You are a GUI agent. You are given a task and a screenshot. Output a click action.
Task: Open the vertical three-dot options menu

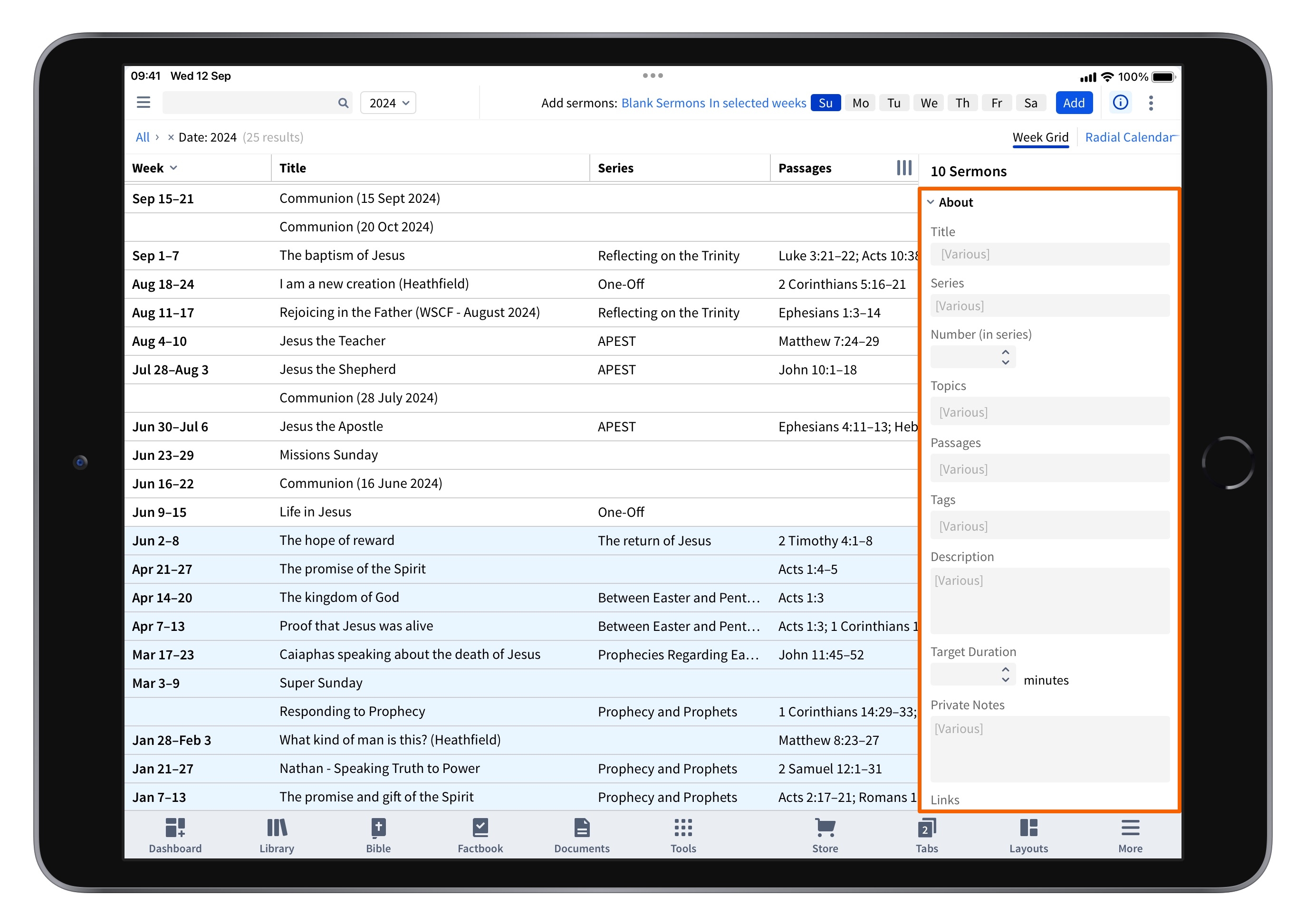click(x=1151, y=103)
